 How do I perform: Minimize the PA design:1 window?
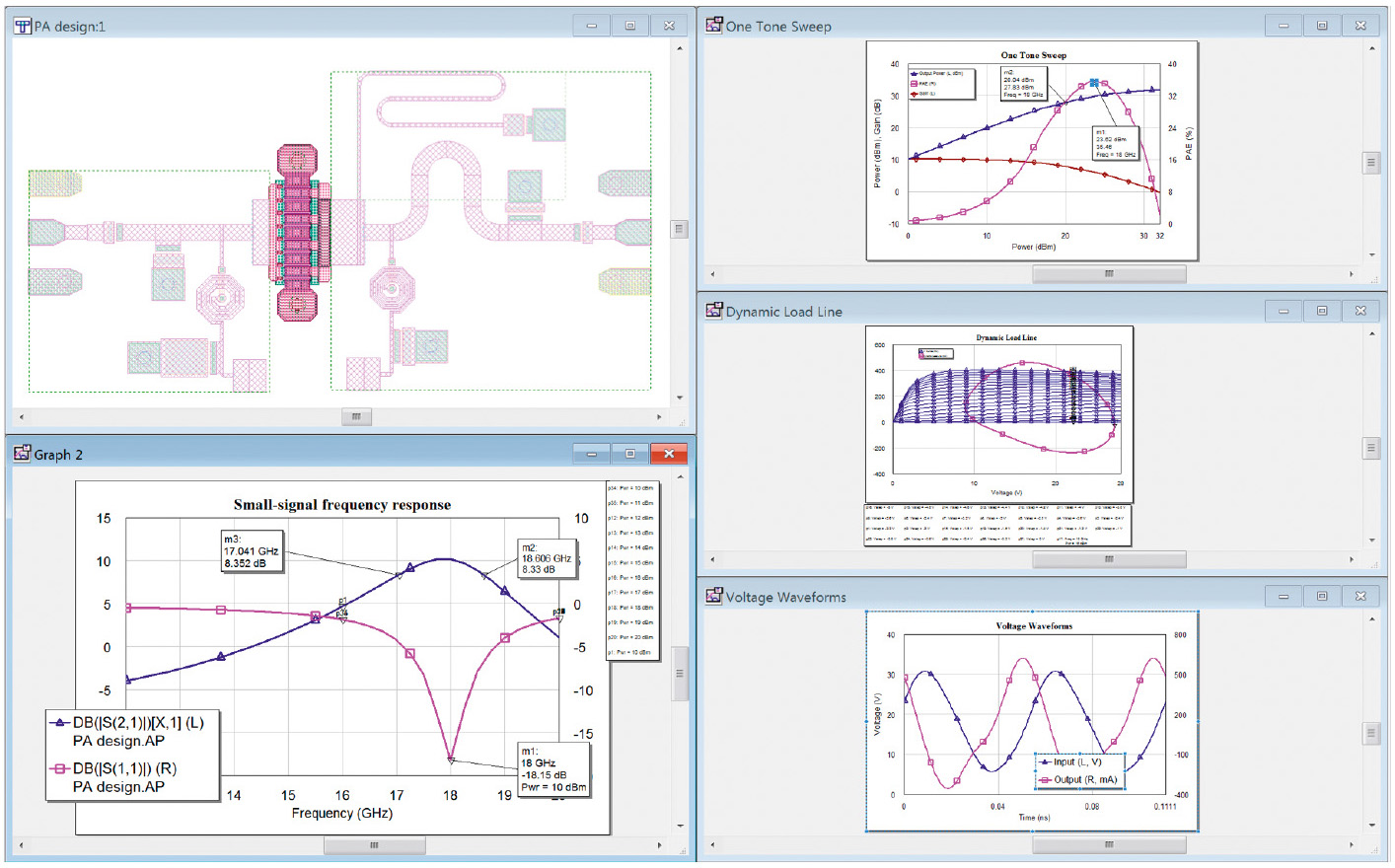click(x=592, y=26)
